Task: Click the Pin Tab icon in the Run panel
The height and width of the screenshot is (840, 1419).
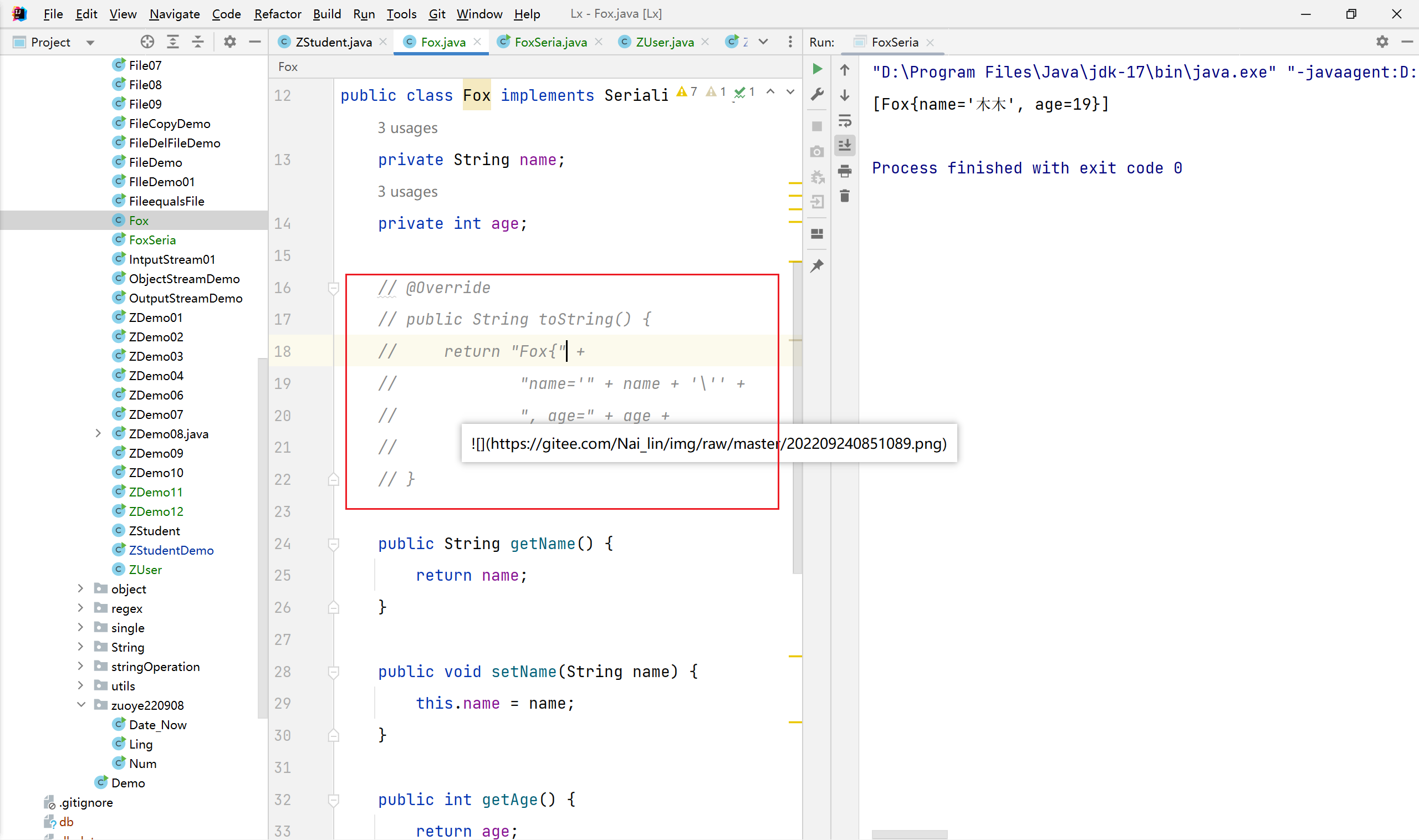Action: click(816, 265)
